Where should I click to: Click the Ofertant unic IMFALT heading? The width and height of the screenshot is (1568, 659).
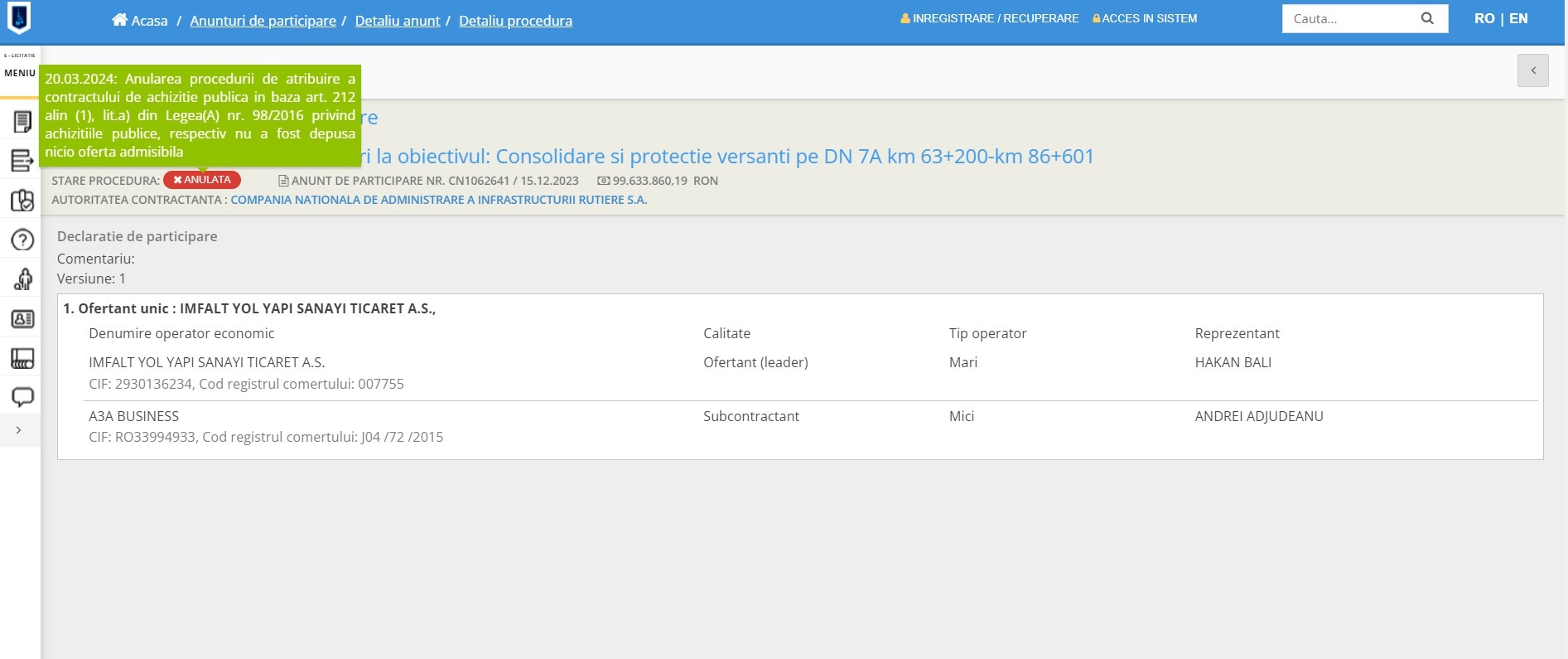(249, 308)
